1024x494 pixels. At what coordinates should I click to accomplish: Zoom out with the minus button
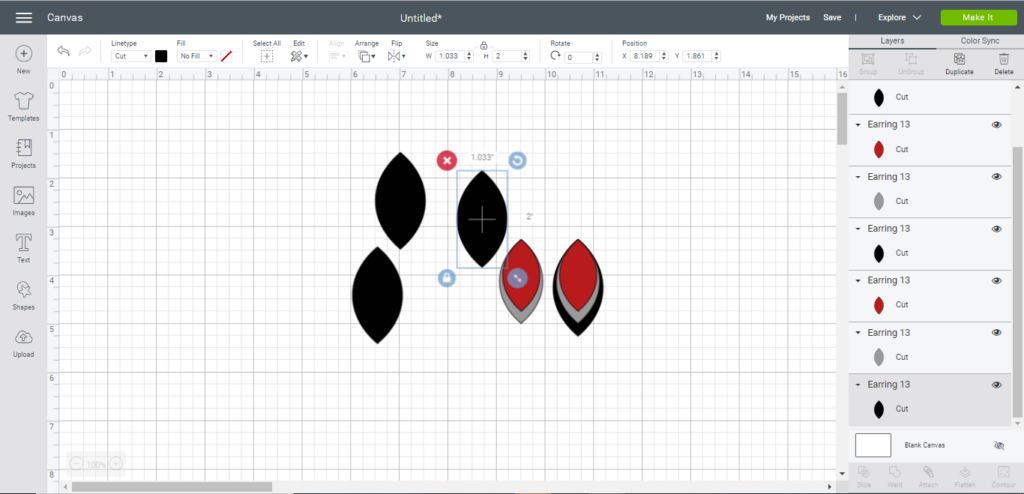(76, 464)
